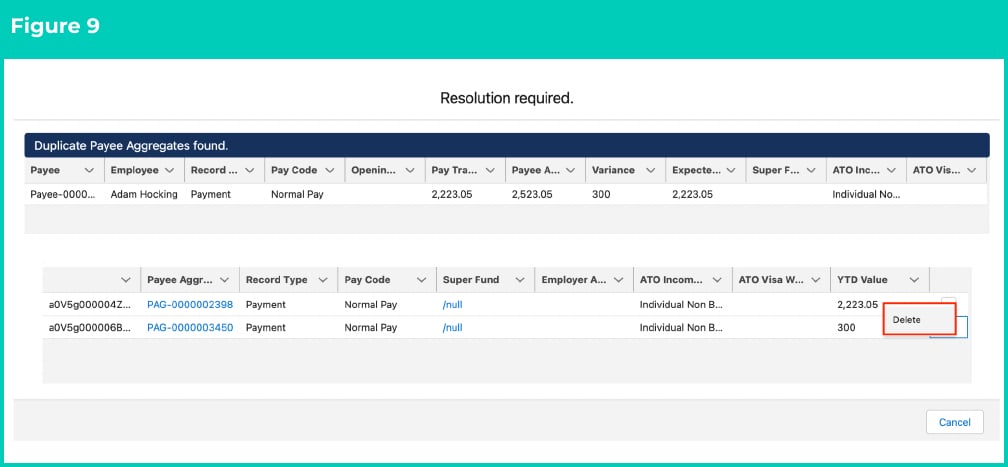Screen dimensions: 1008x467
Task: Open the Record Type column header dropdown
Action: (323, 280)
